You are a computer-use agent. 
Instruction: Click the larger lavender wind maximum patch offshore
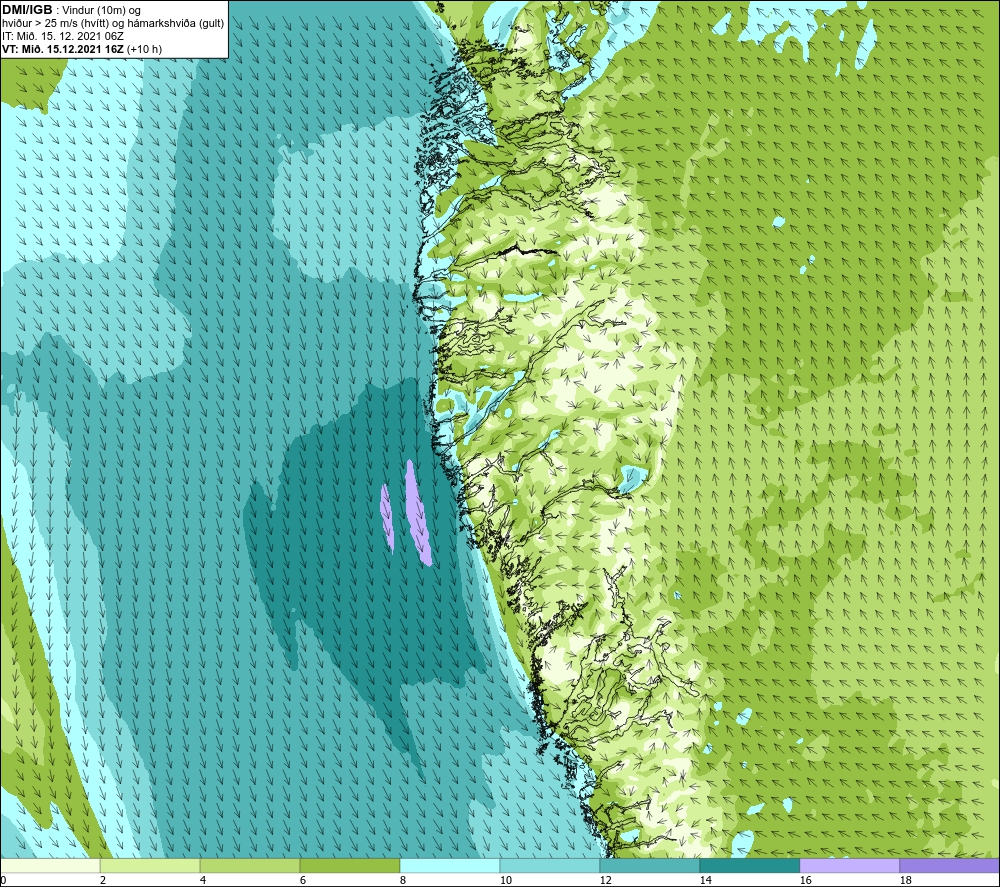(x=417, y=512)
